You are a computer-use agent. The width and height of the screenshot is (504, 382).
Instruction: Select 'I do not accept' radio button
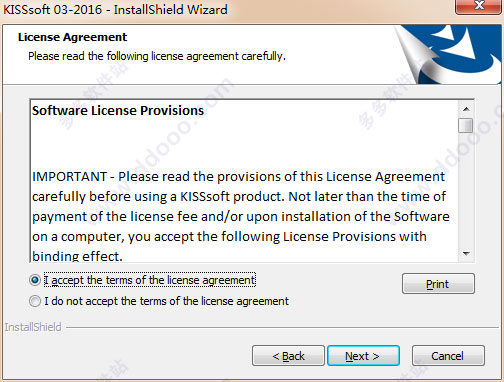pos(35,301)
